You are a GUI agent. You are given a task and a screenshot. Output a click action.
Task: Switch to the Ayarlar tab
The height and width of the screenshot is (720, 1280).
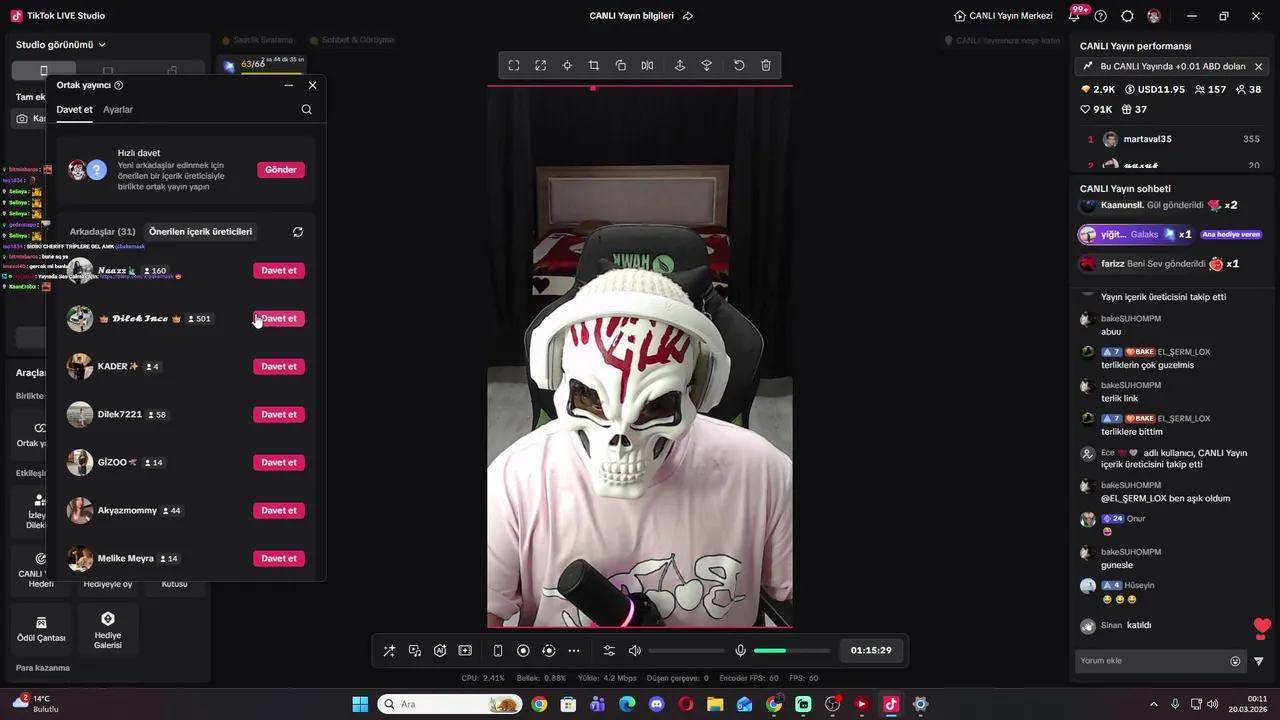tap(118, 110)
